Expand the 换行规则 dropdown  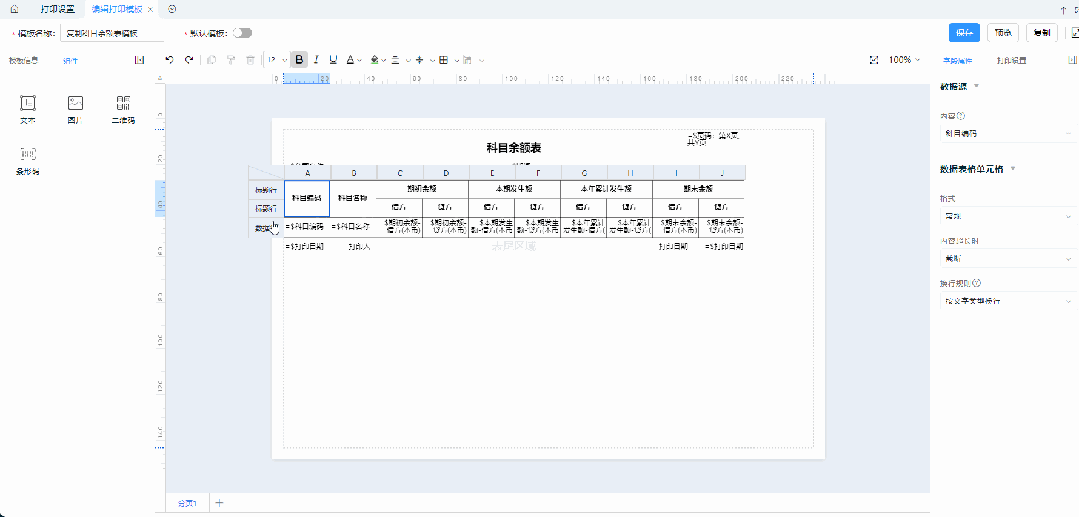click(x=1004, y=300)
